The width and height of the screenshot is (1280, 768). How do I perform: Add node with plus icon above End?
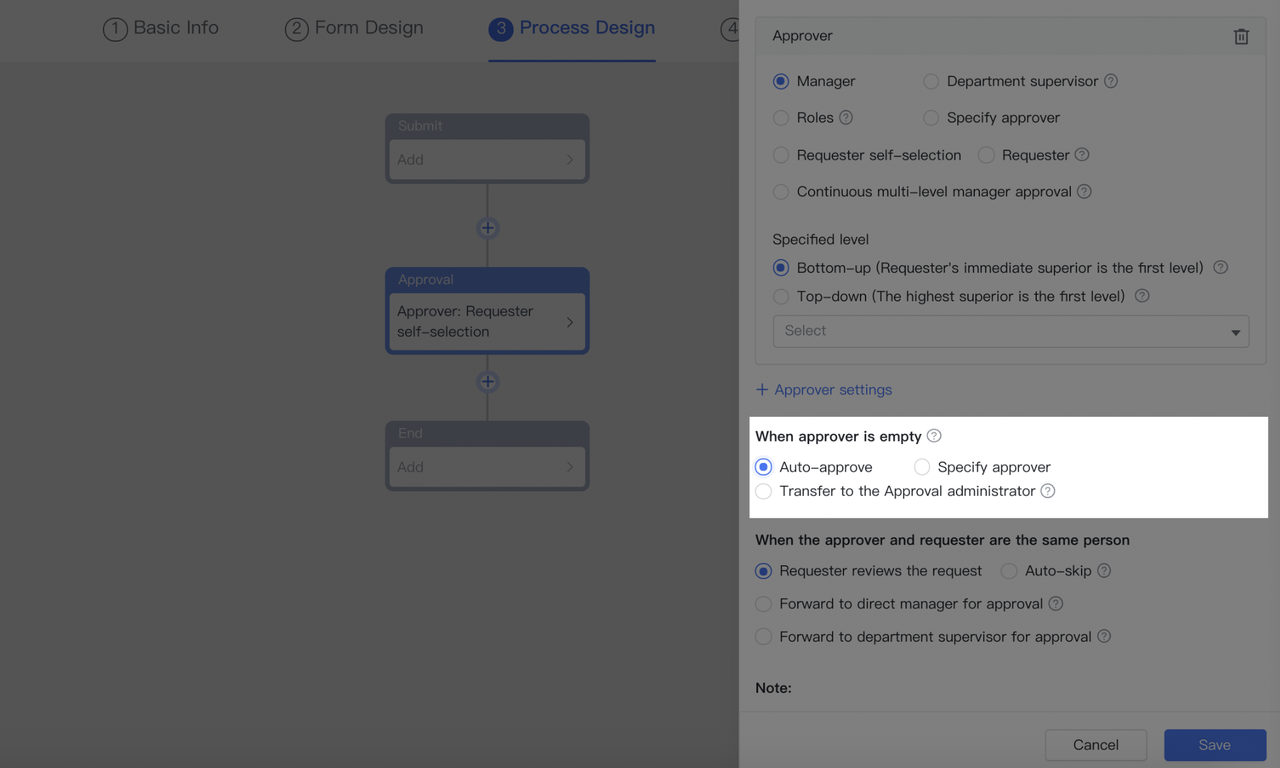pyautogui.click(x=487, y=382)
